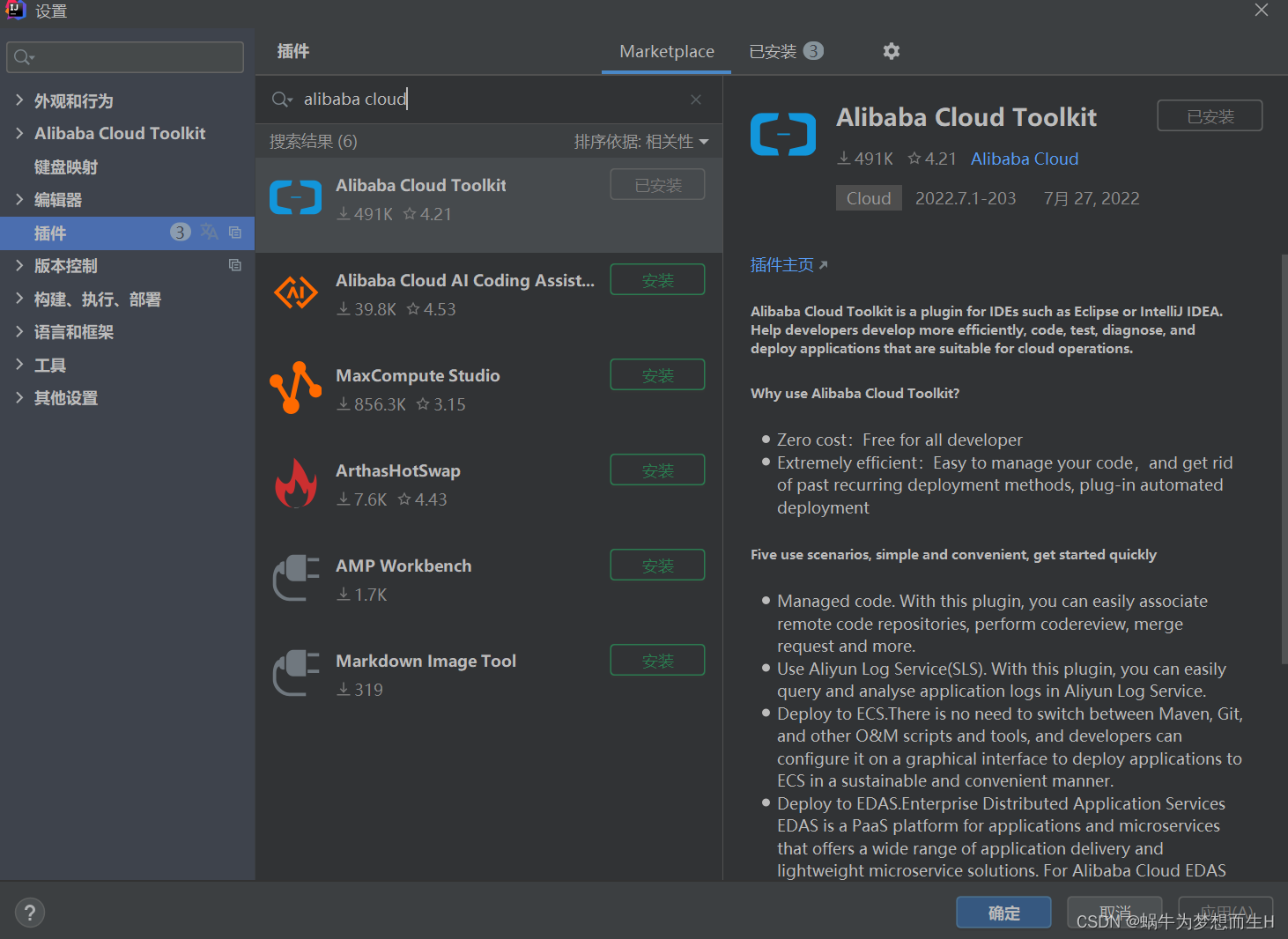1288x939 pixels.
Task: Open the Alibaba Cloud vendor link
Action: pyautogui.click(x=1025, y=159)
